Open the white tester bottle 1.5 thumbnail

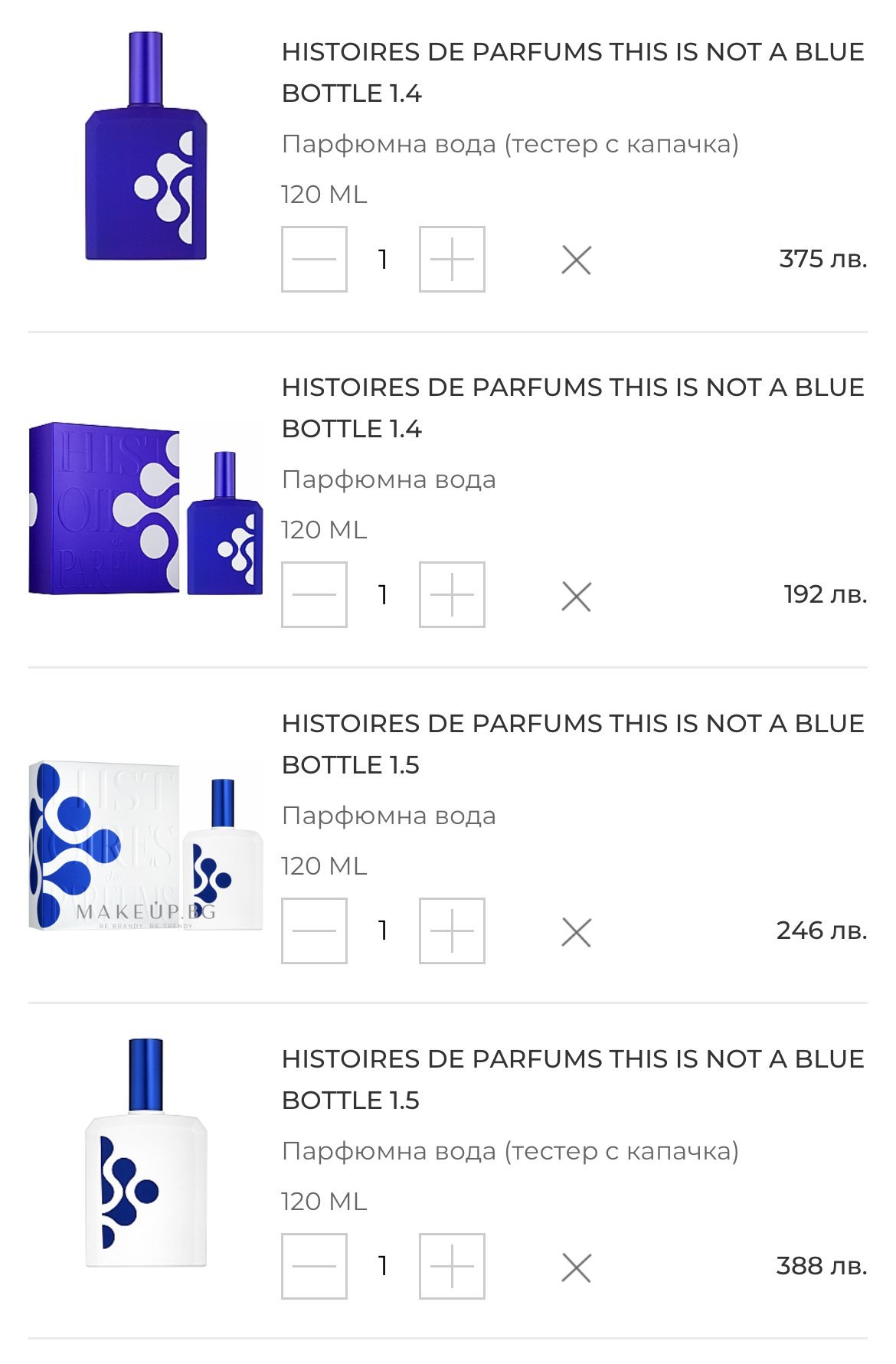[146, 1153]
